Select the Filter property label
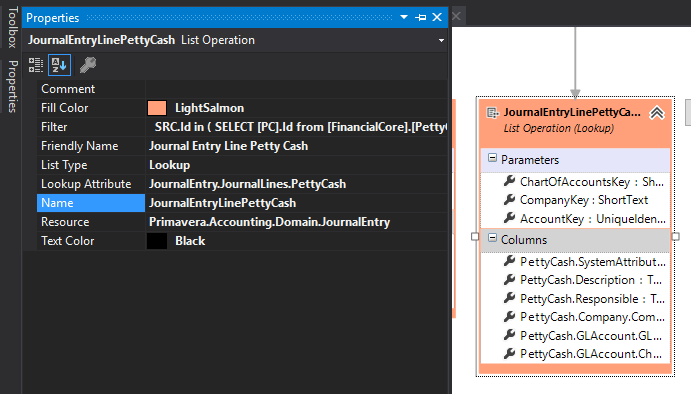The image size is (691, 394). [x=91, y=127]
